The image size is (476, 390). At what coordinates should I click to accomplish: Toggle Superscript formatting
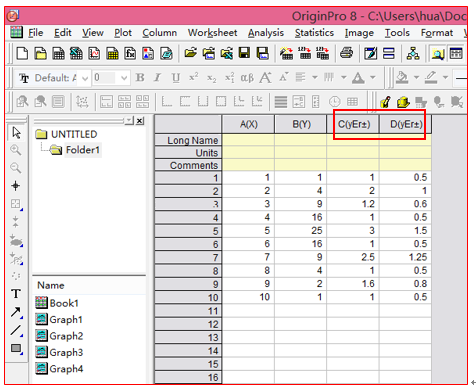coord(194,77)
